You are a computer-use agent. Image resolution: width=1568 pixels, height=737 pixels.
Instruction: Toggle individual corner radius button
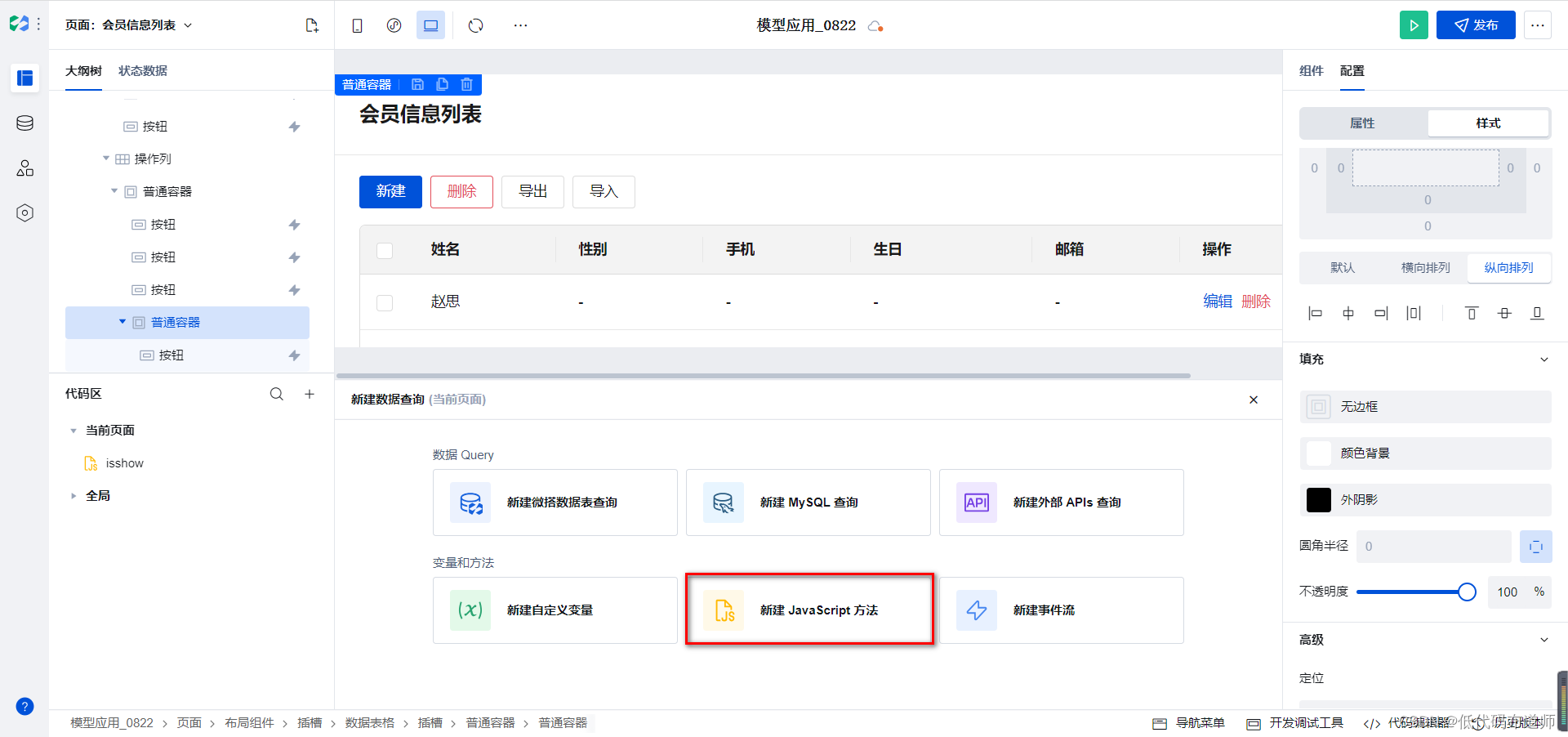click(x=1535, y=547)
